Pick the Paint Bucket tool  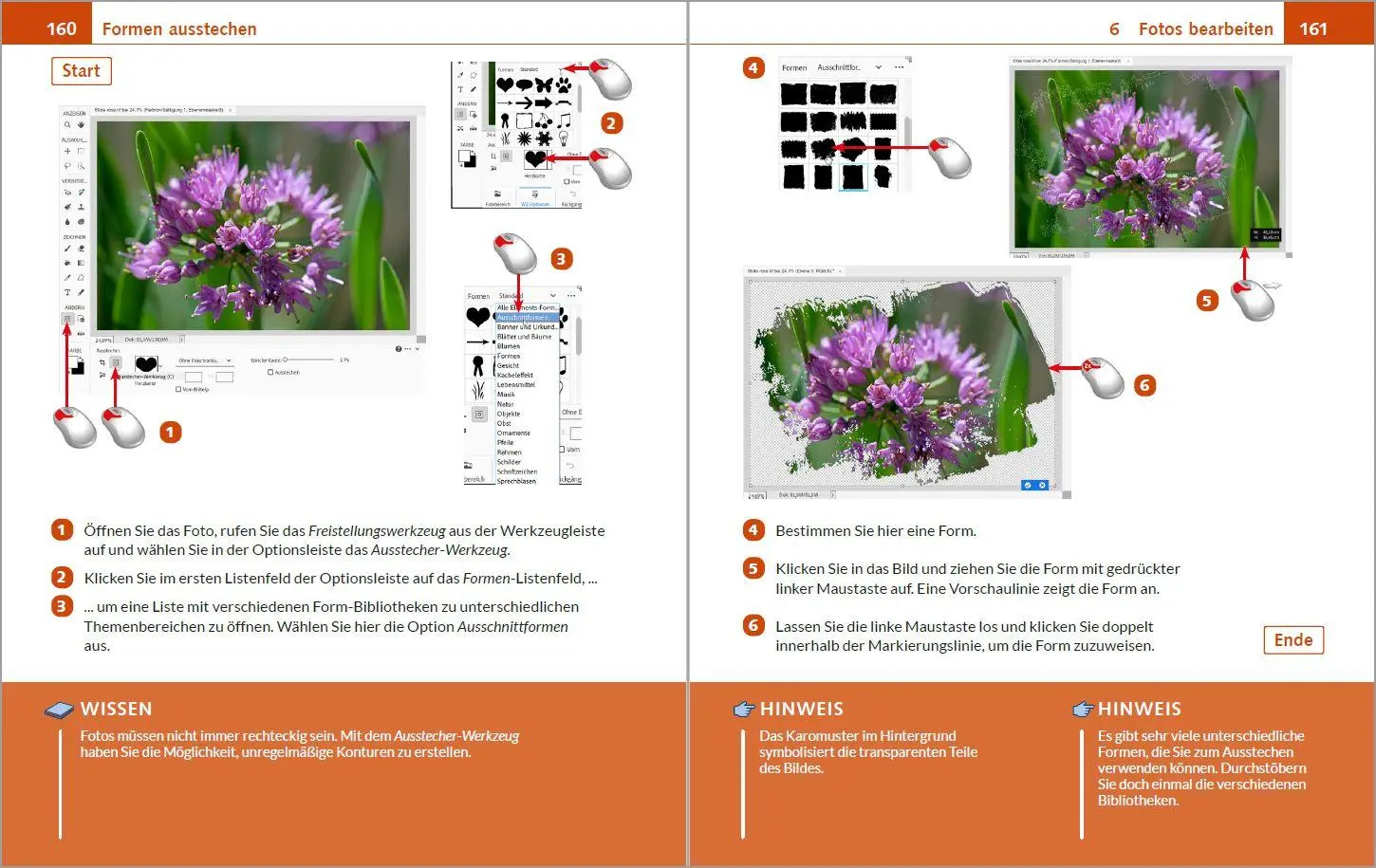pyautogui.click(x=67, y=263)
